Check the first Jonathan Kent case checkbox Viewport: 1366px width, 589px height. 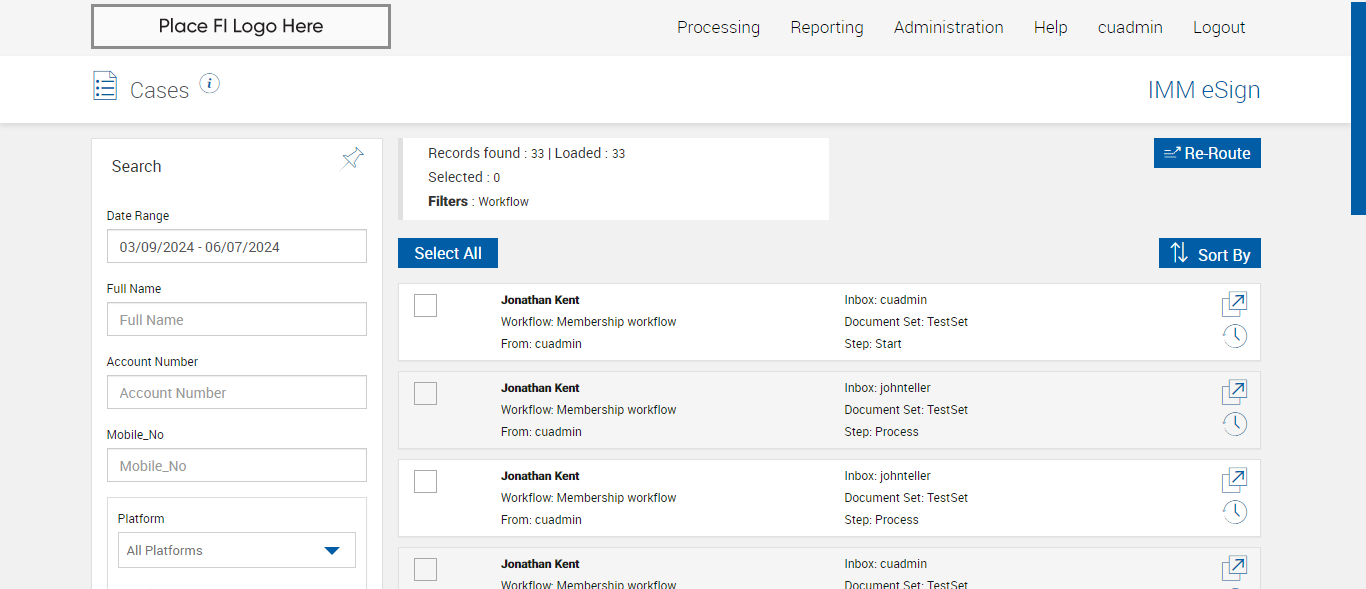tap(425, 306)
